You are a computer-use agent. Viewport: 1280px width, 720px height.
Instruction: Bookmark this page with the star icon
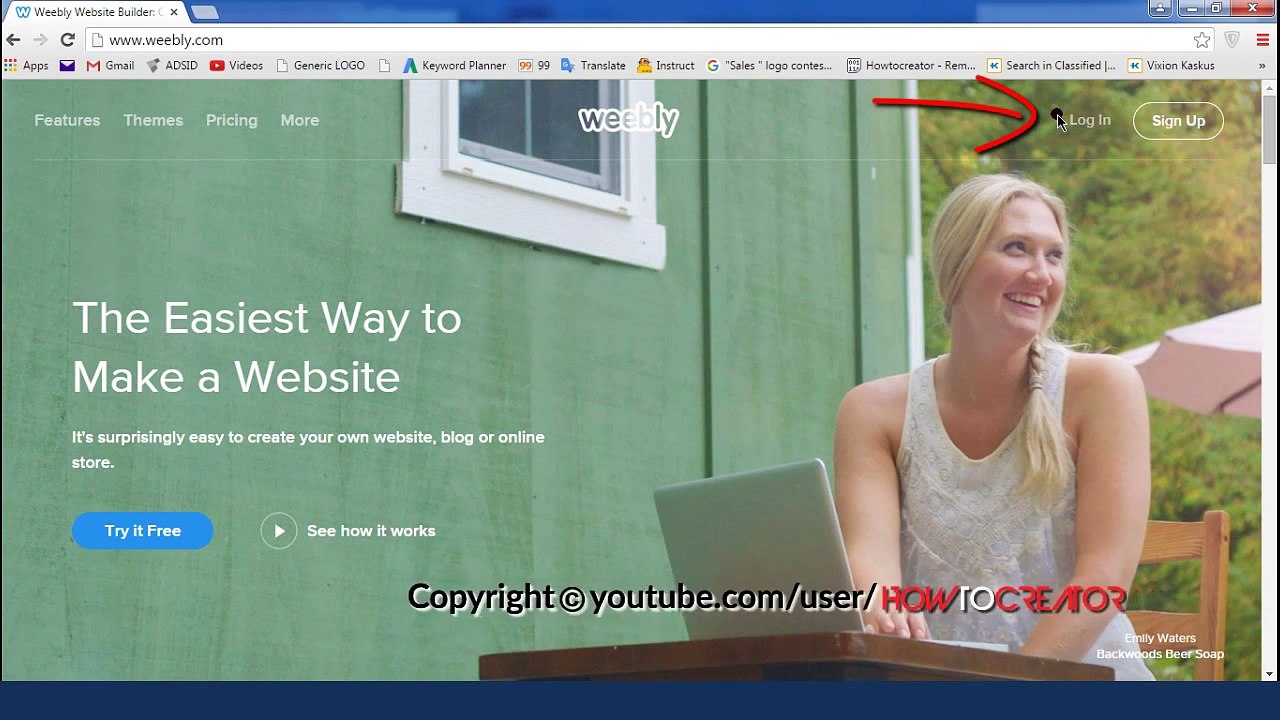[x=1202, y=40]
